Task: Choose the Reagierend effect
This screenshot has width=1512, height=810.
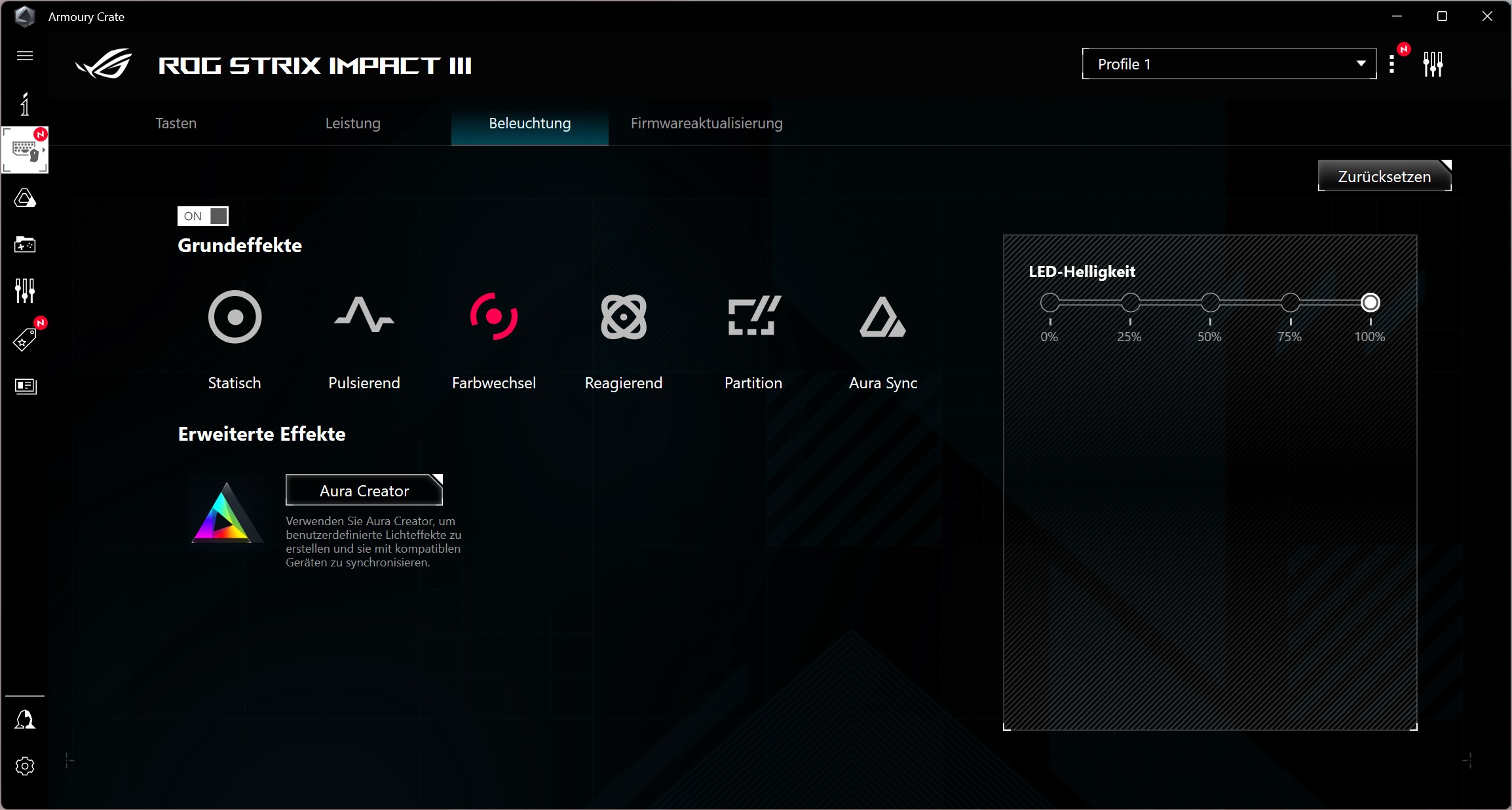Action: click(x=623, y=318)
